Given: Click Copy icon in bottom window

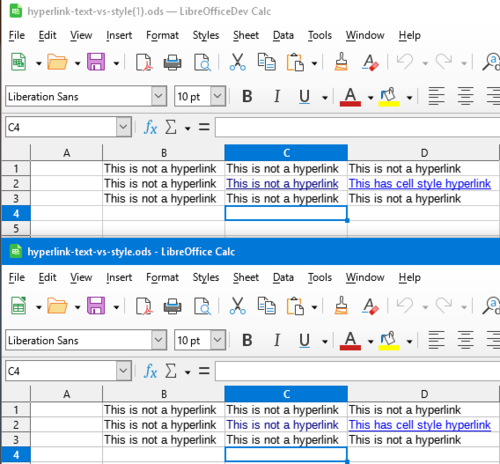Looking at the screenshot, I should point(266,306).
